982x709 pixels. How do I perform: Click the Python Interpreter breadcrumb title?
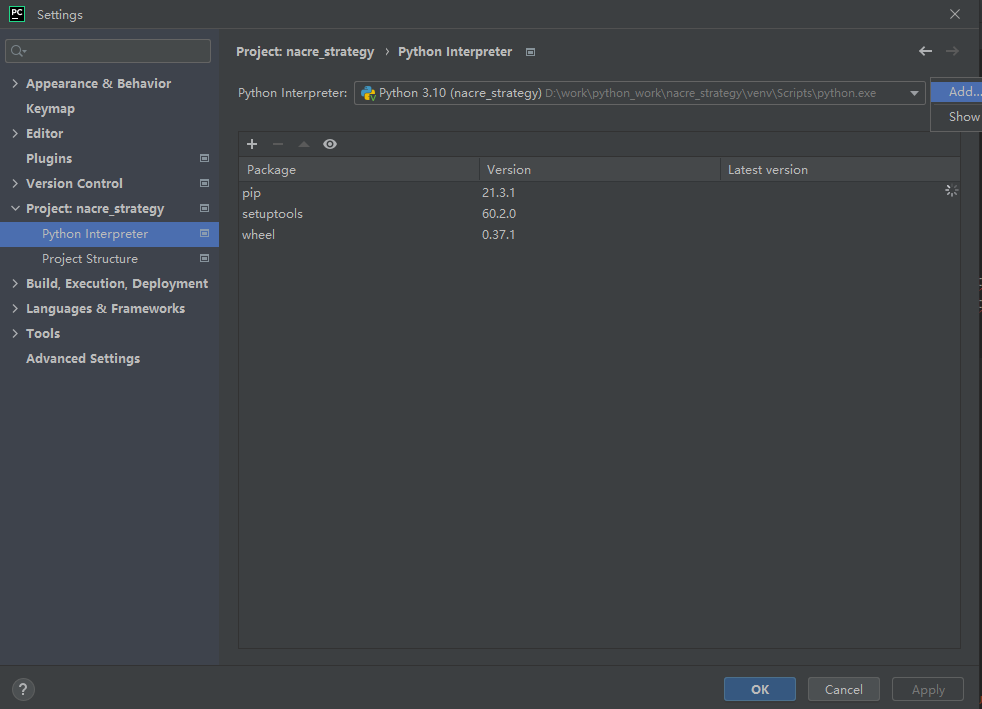[x=455, y=52]
